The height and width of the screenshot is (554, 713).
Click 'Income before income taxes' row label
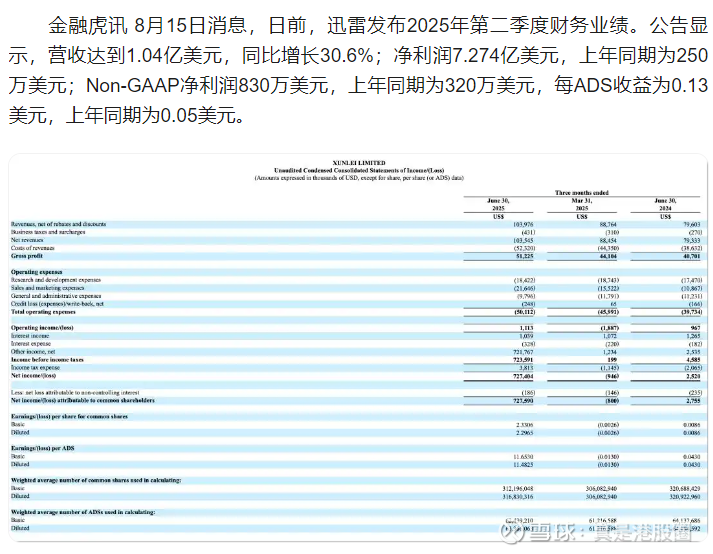(47, 359)
